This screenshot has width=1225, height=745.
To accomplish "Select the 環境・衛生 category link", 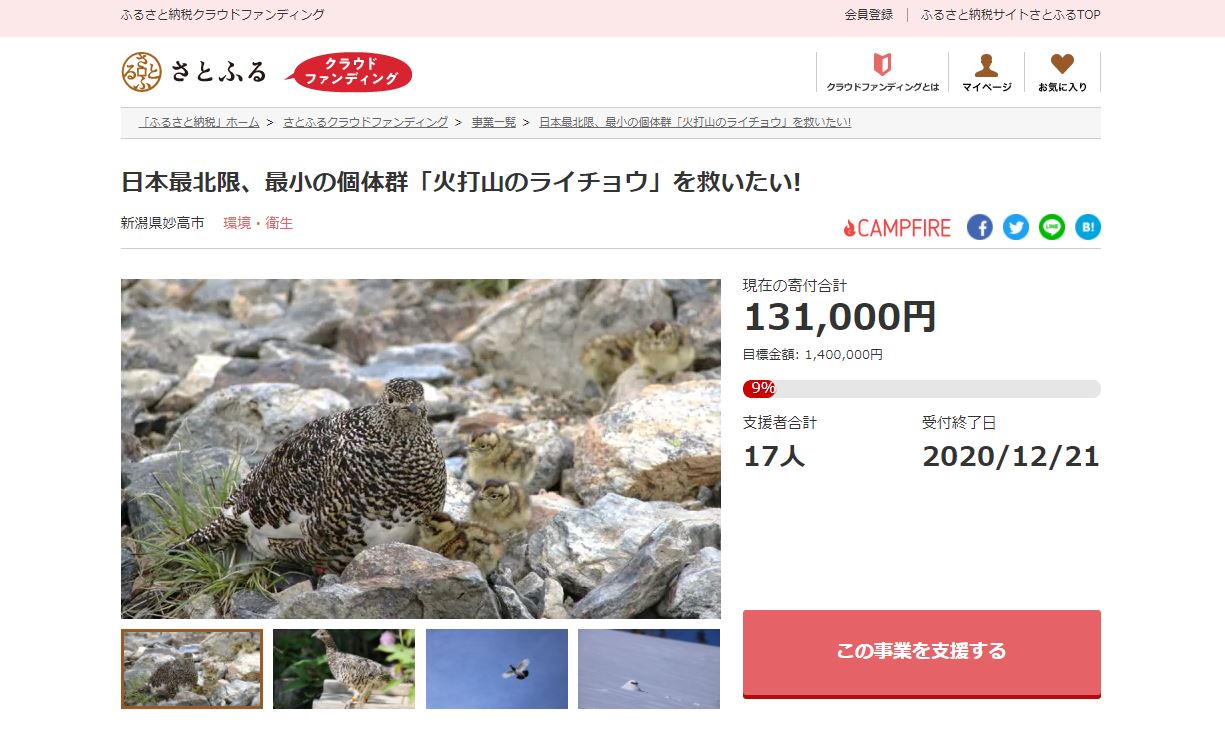I will click(x=258, y=223).
